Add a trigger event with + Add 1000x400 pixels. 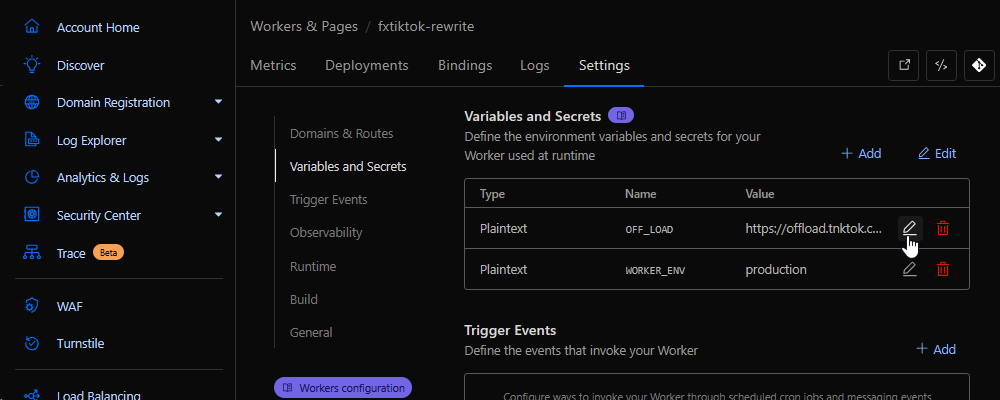click(936, 349)
